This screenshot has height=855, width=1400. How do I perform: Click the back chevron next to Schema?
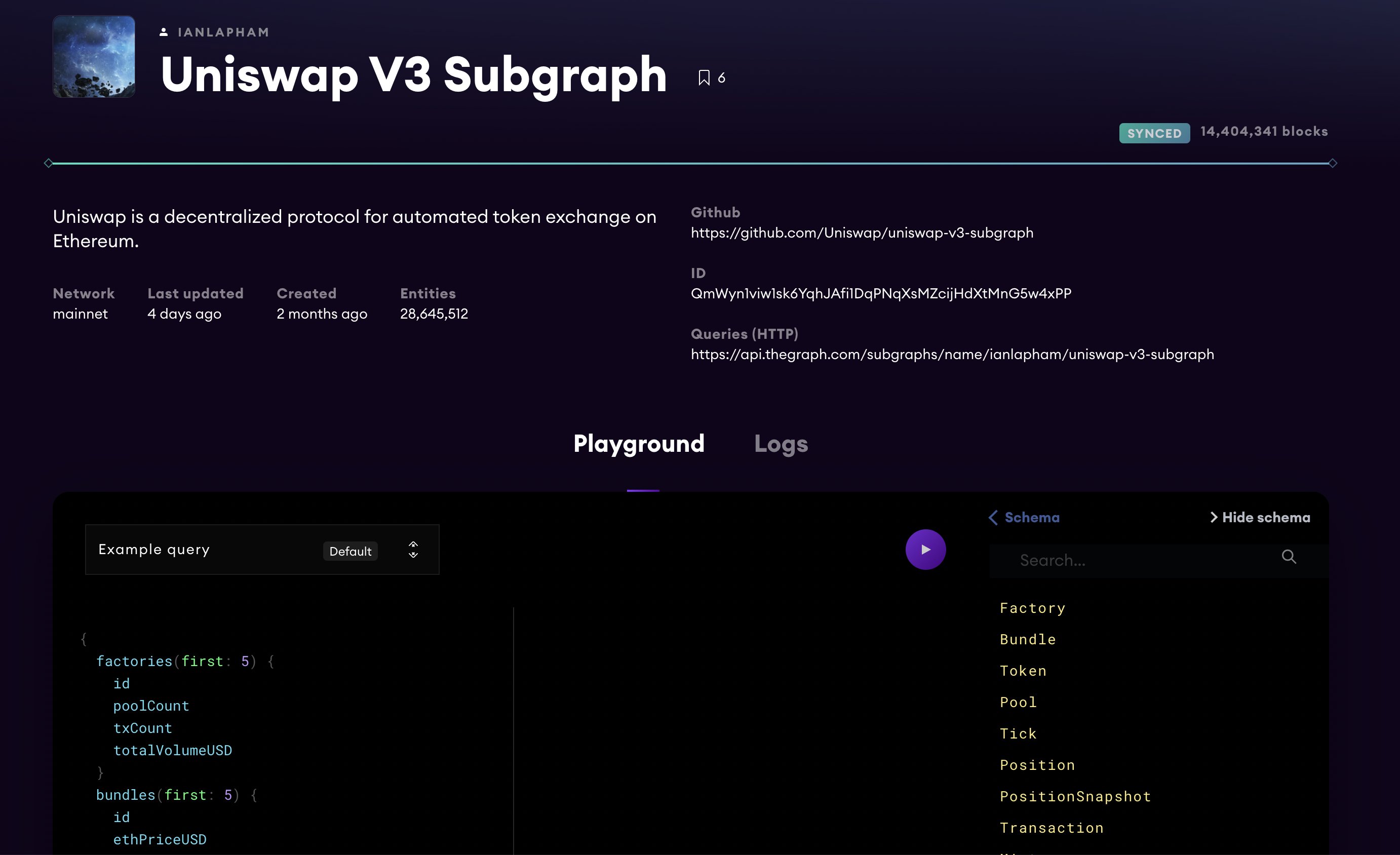click(x=993, y=518)
